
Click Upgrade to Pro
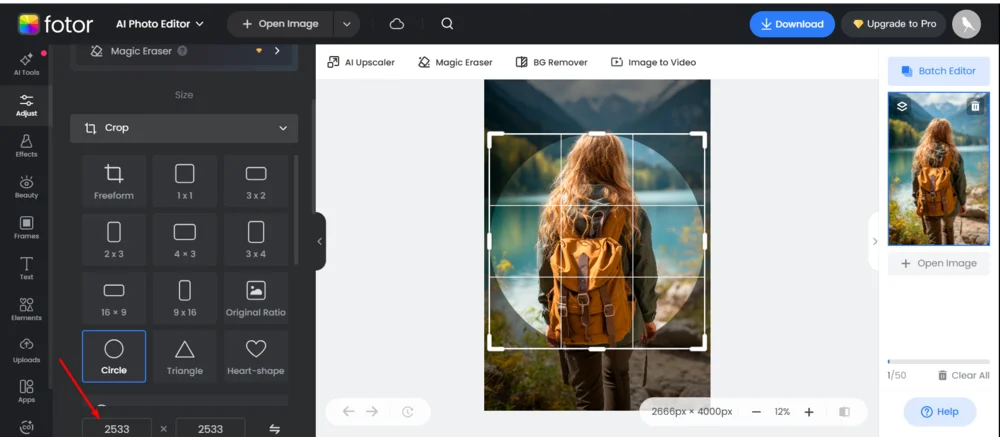point(894,24)
